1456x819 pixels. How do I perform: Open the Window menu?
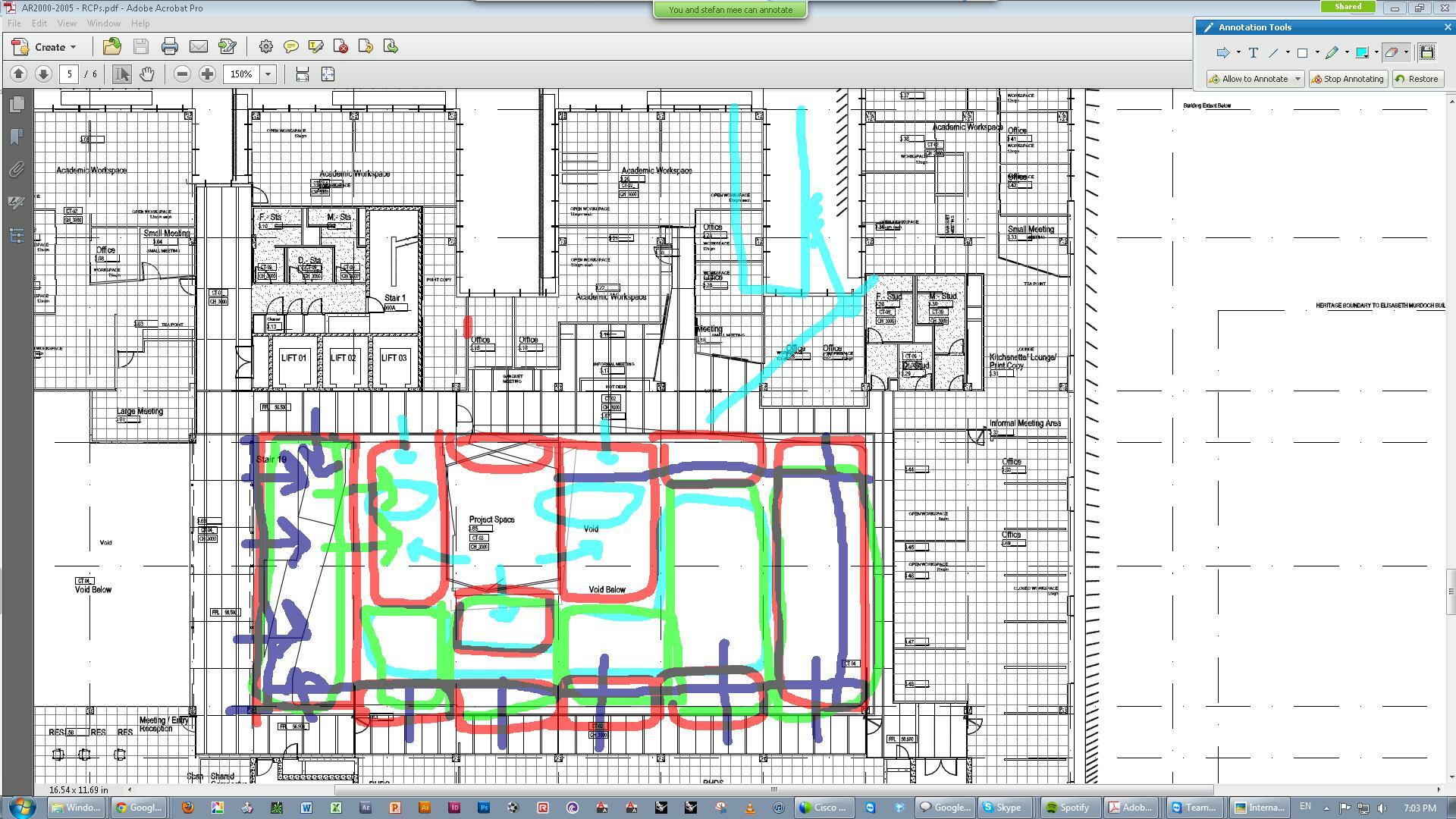(103, 24)
